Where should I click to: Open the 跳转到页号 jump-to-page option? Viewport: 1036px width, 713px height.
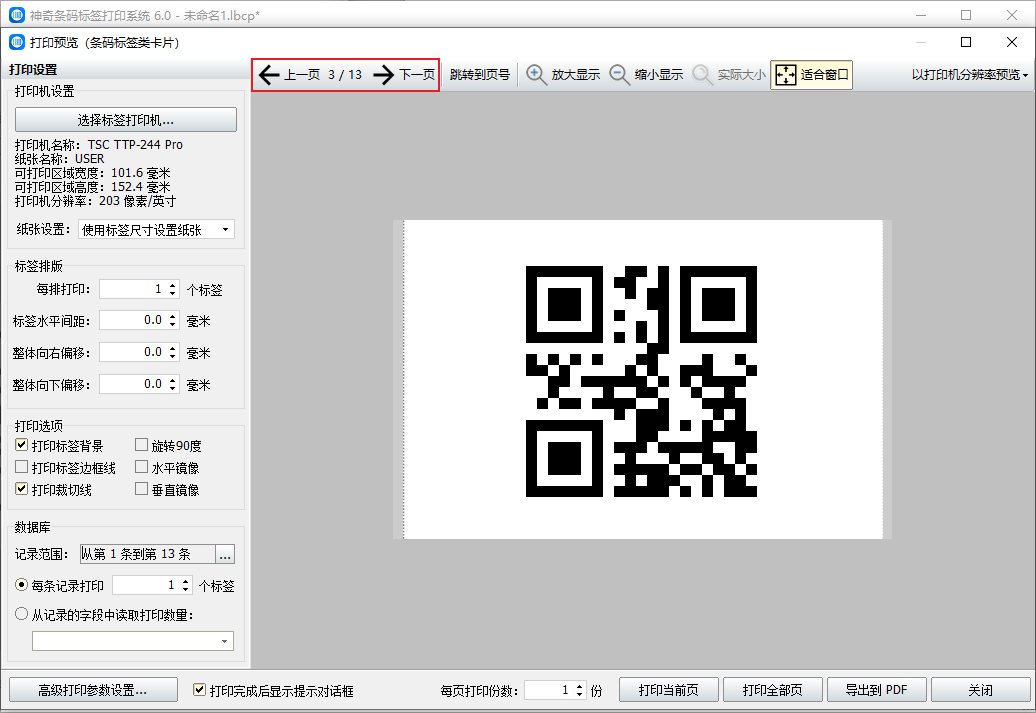[480, 75]
